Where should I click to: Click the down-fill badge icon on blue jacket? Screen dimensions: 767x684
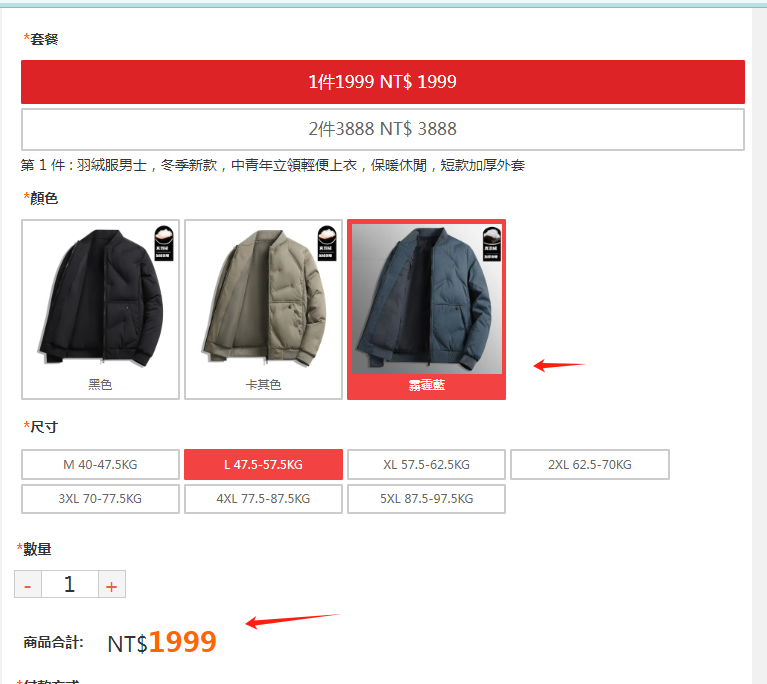(x=492, y=244)
